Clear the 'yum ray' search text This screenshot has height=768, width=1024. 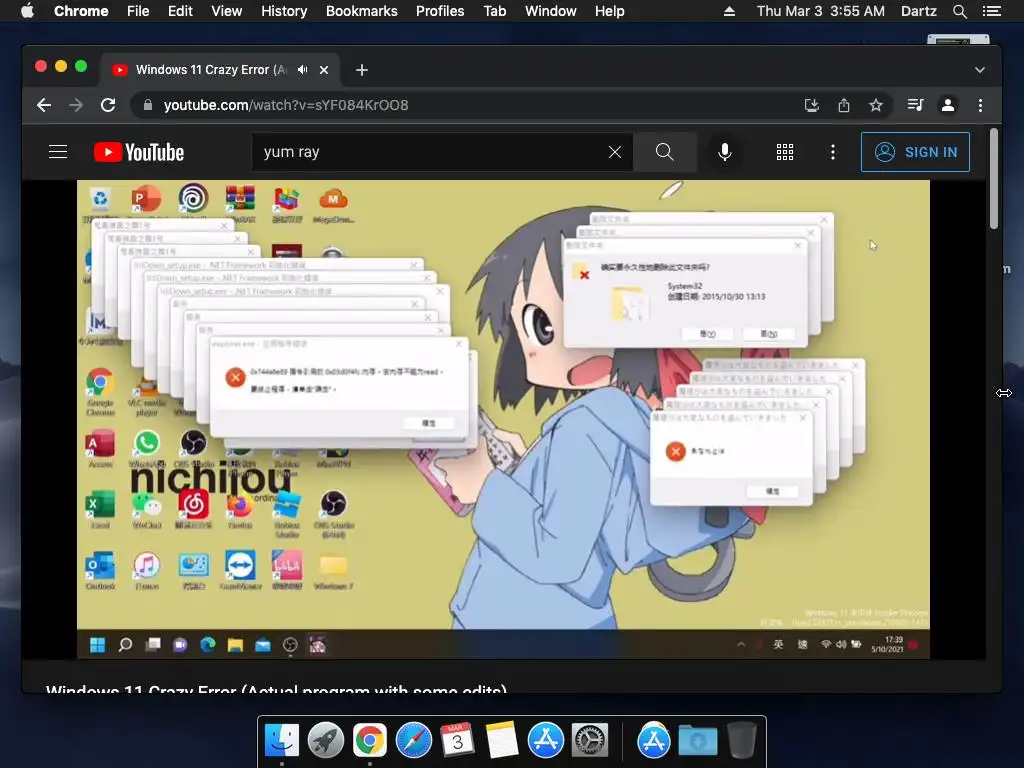615,152
